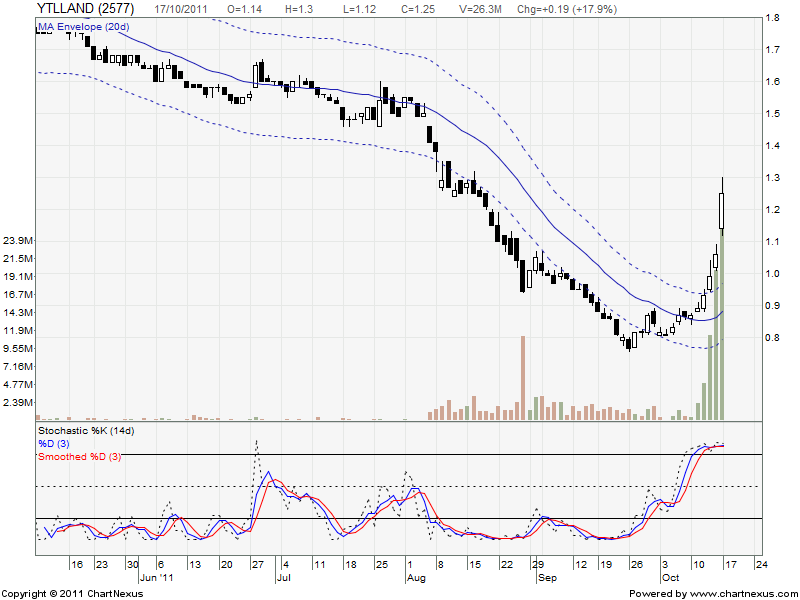Click the latest tall white candlestick

click(722, 212)
